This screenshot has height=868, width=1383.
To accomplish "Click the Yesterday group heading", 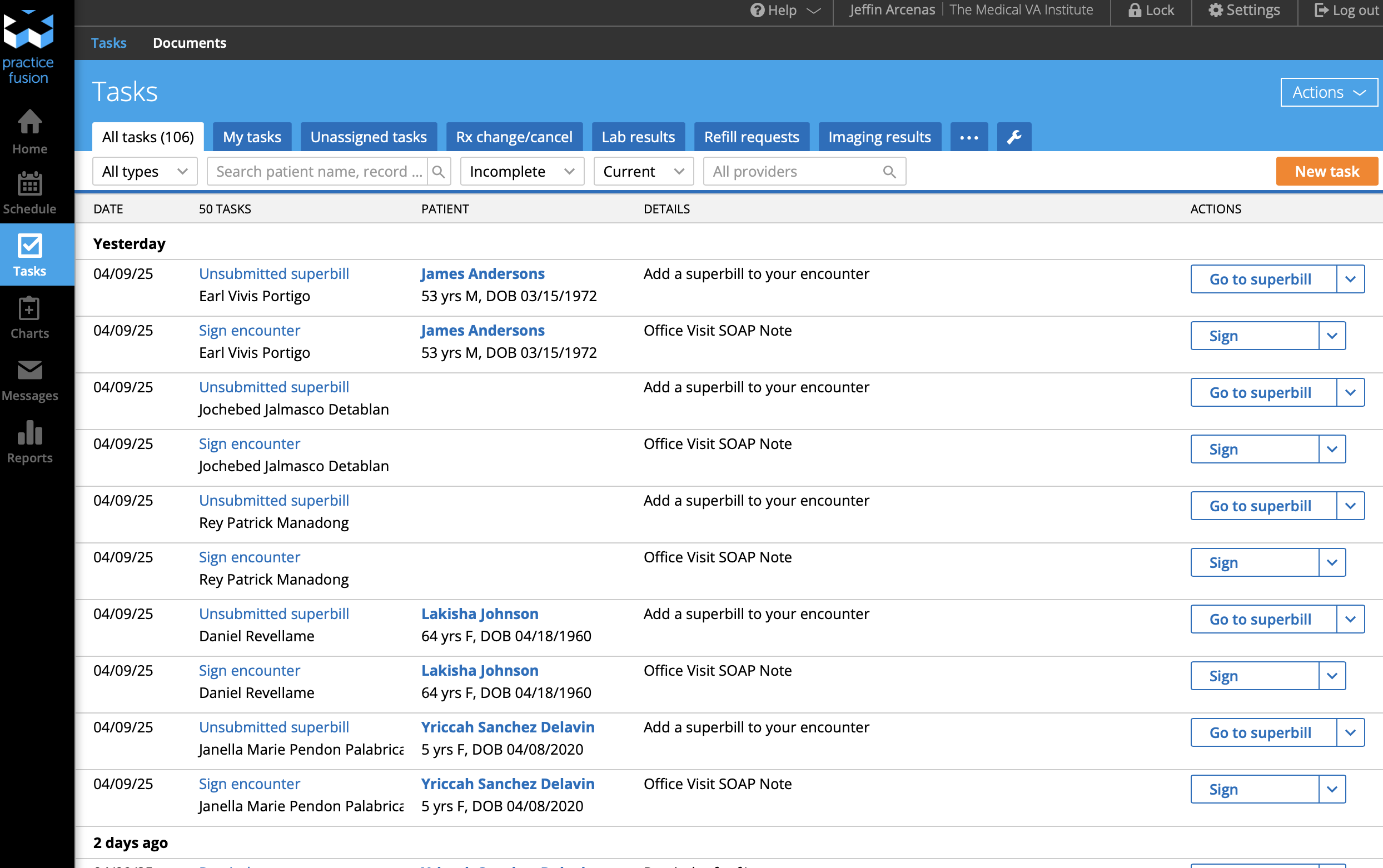I will point(129,243).
